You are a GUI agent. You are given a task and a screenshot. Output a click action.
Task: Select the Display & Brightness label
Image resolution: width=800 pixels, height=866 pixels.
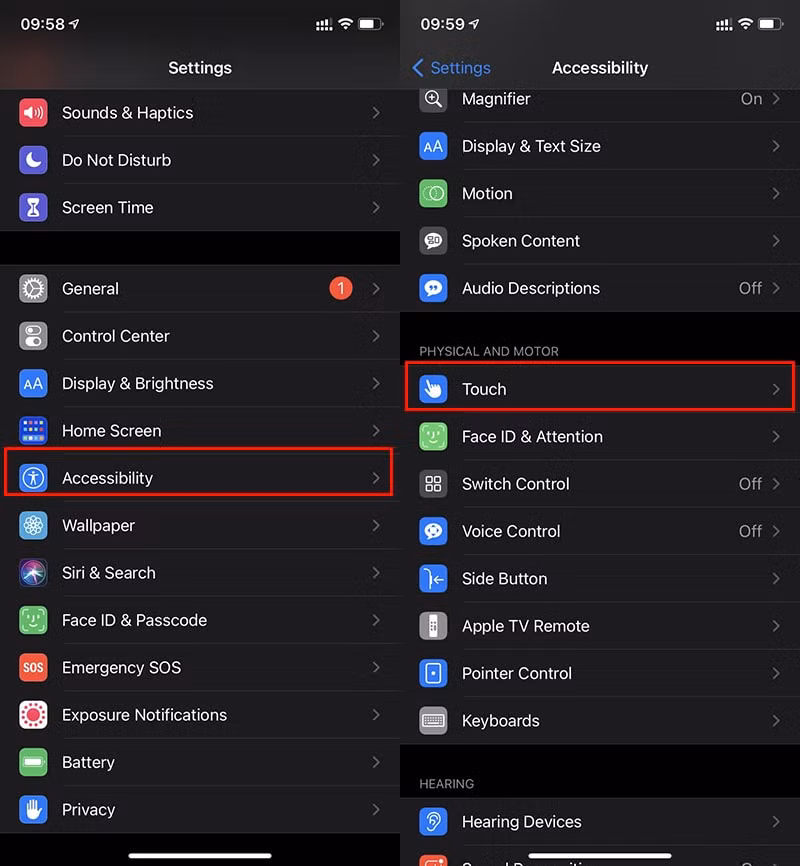coord(138,383)
